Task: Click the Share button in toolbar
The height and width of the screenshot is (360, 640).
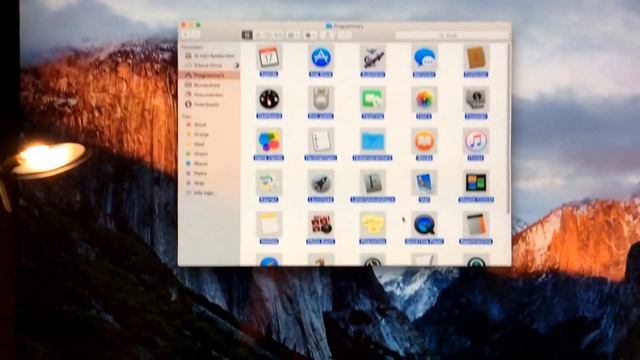Action: (x=328, y=35)
